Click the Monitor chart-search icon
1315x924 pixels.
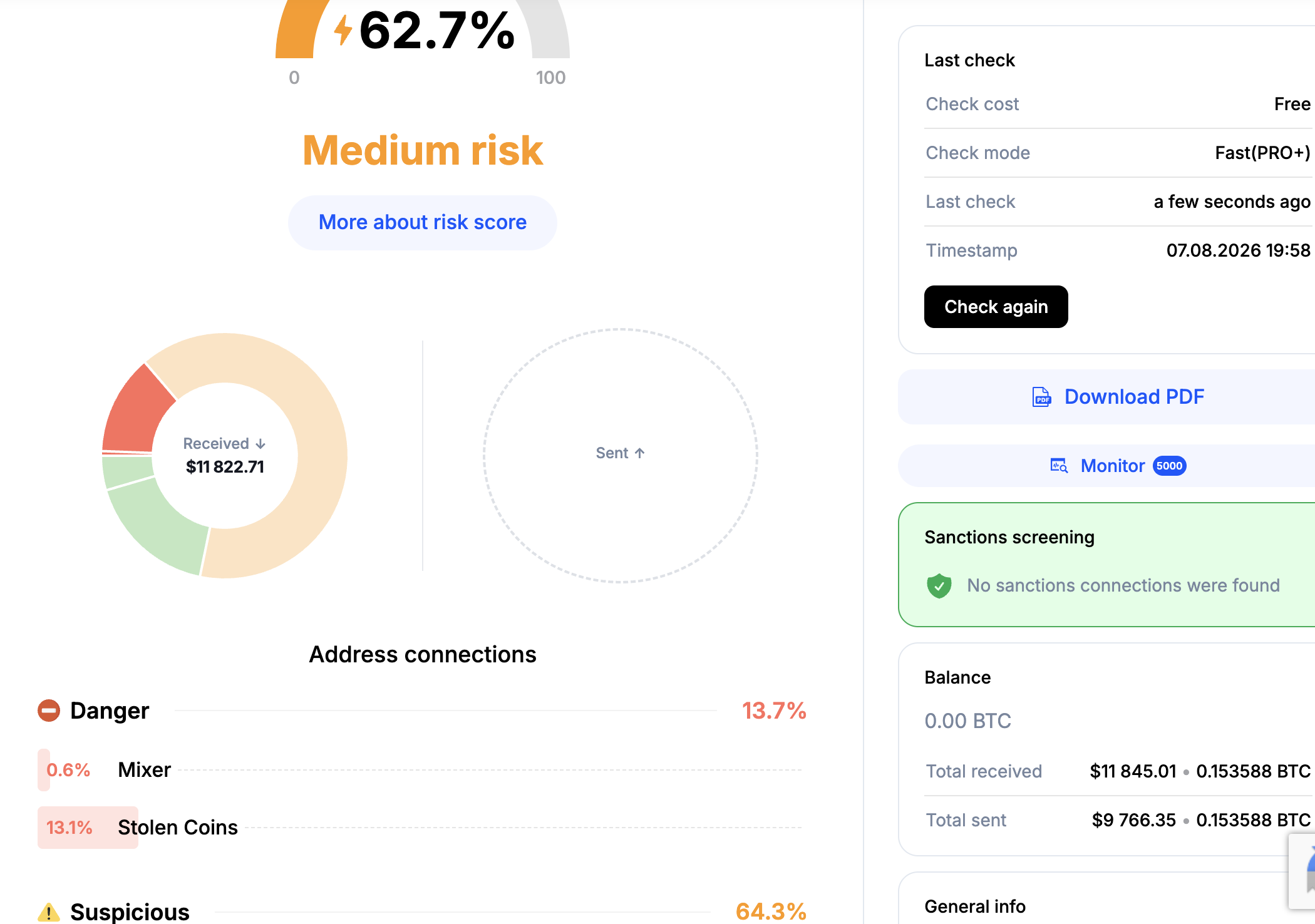click(1059, 466)
